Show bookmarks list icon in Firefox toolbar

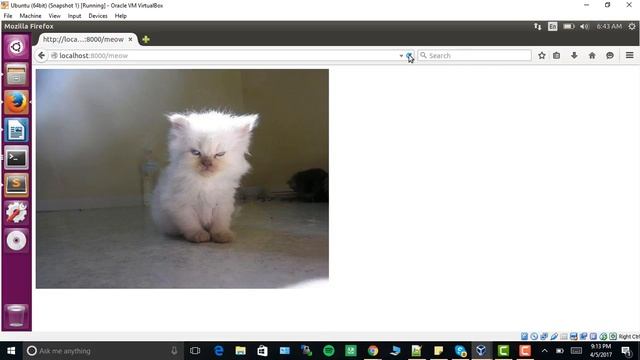click(556, 56)
